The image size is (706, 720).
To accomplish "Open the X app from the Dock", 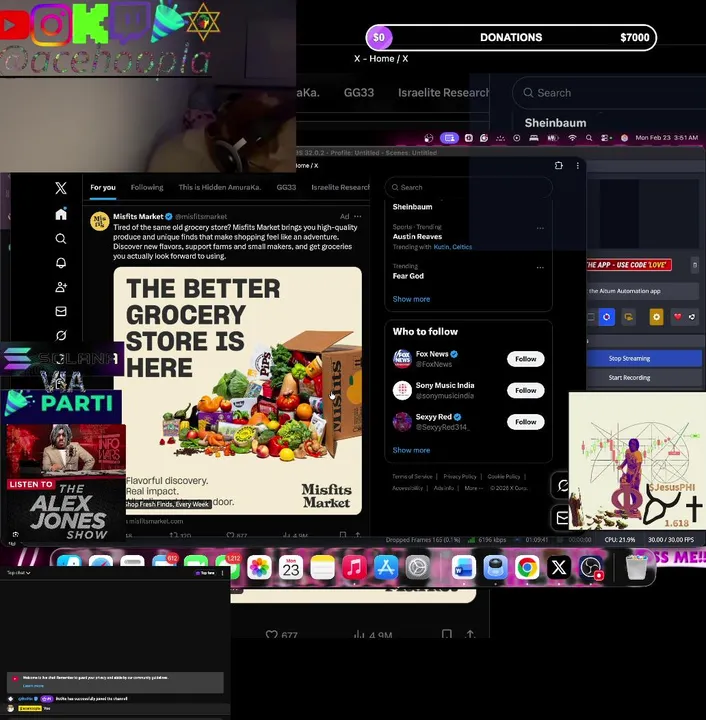I will pyautogui.click(x=559, y=568).
